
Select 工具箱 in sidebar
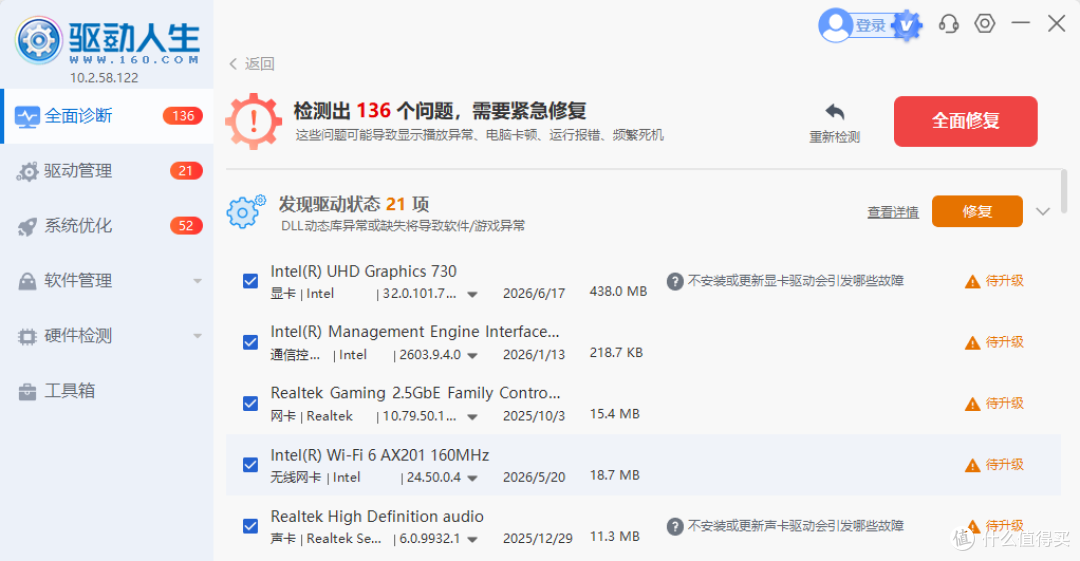107,391
